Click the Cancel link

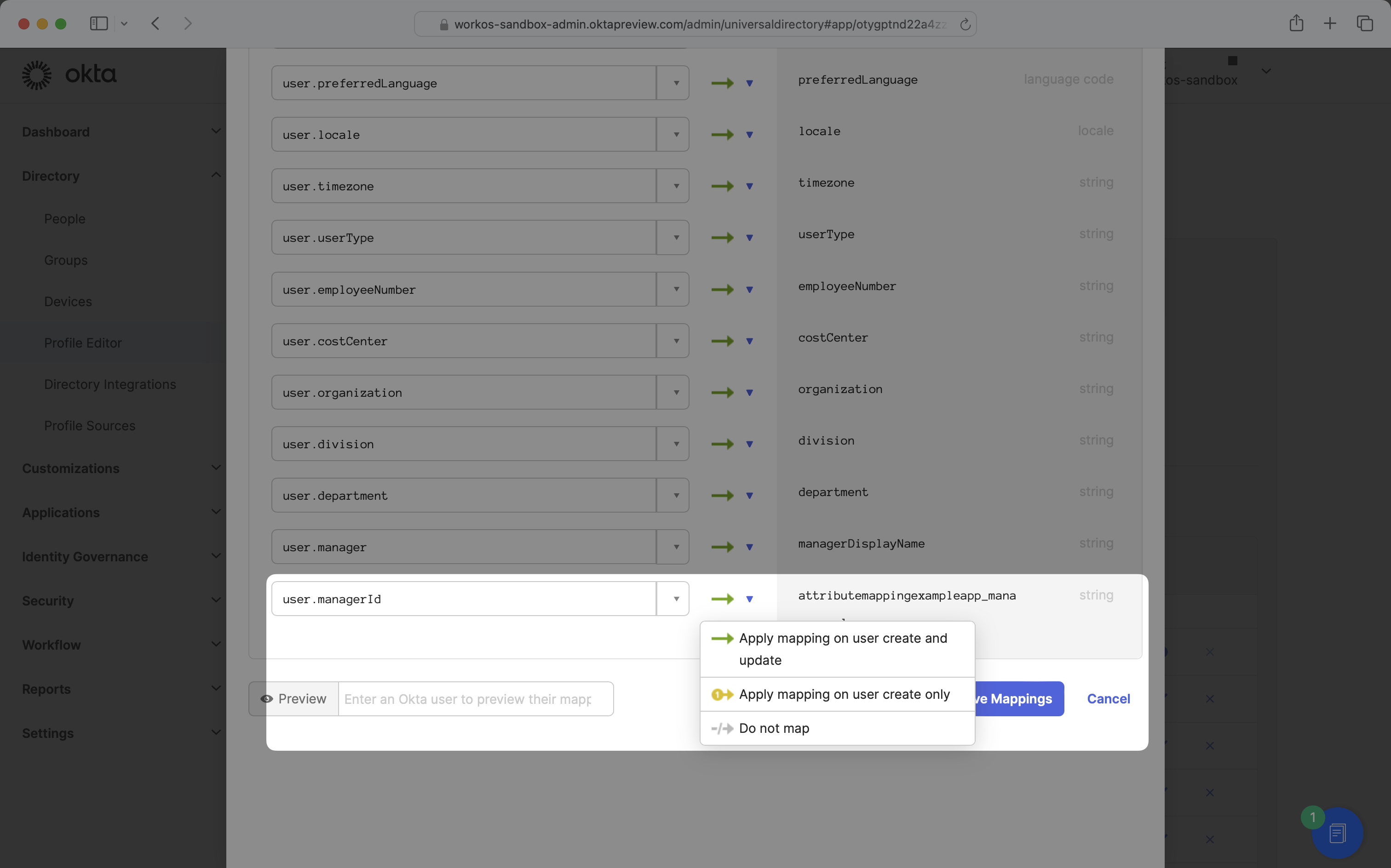point(1108,699)
